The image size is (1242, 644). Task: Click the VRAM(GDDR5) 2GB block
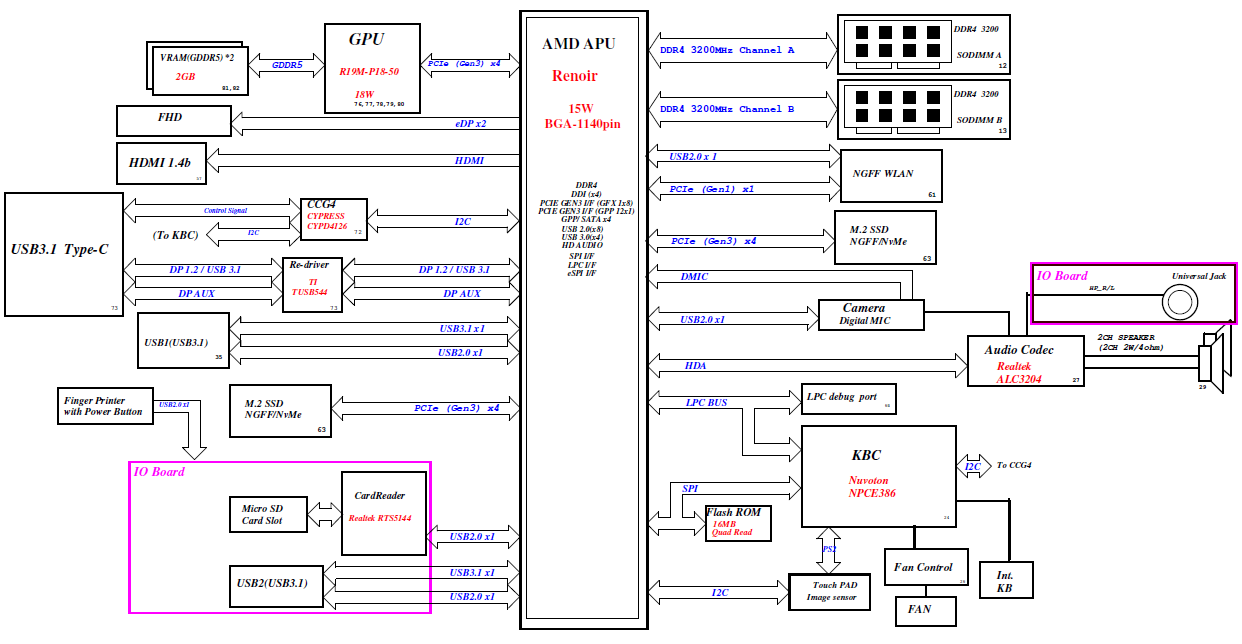(x=197, y=68)
